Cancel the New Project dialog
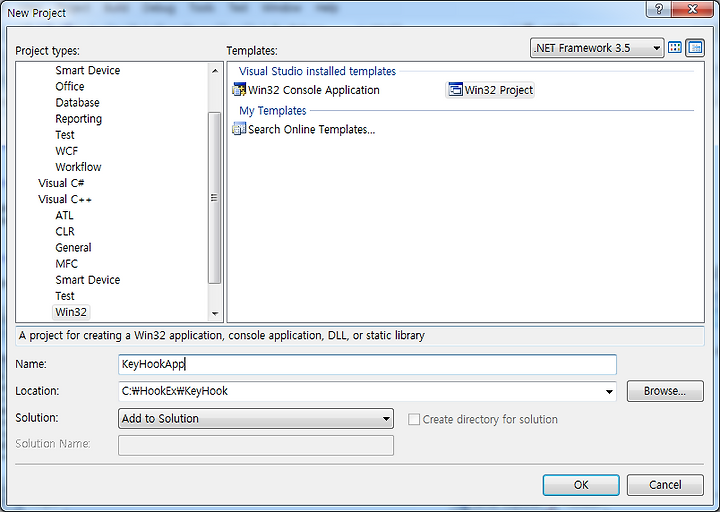720x512 pixels. click(x=665, y=485)
